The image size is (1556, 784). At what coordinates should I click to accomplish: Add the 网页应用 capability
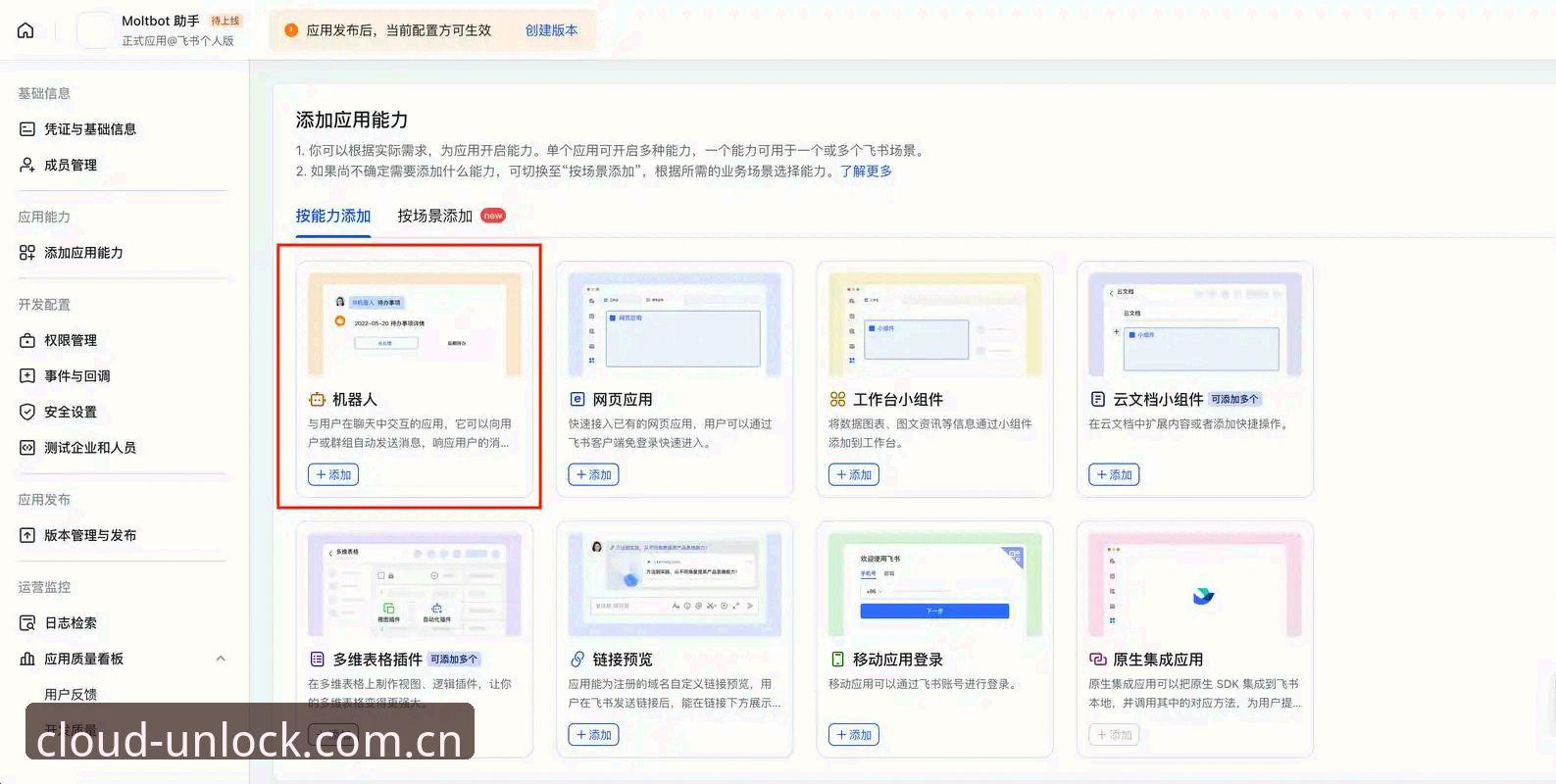[593, 474]
